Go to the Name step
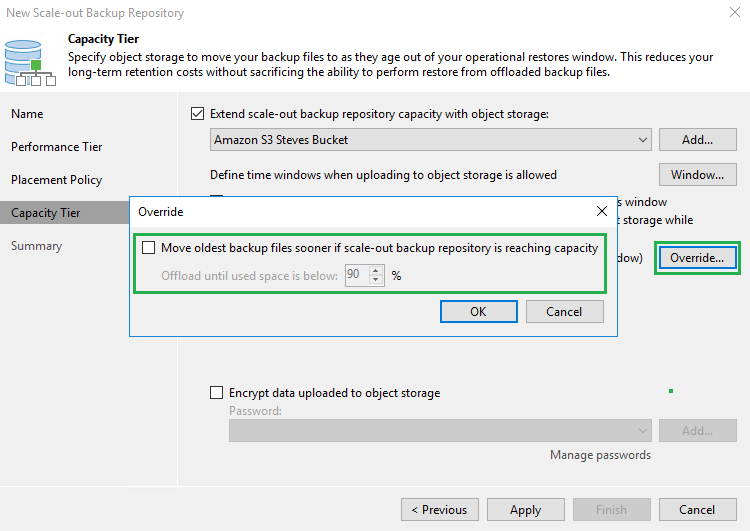The width and height of the screenshot is (750, 531). 27,114
